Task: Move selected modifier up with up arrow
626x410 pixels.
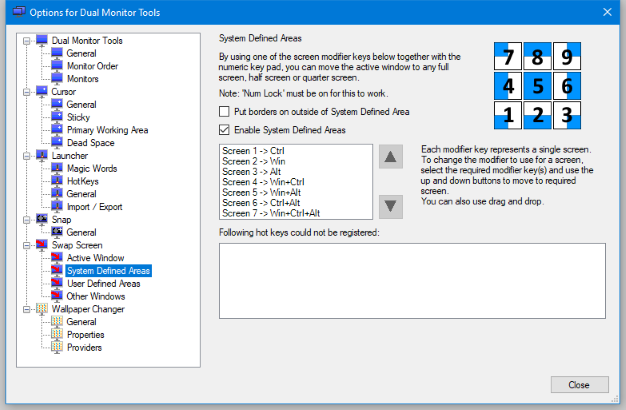Action: point(390,156)
